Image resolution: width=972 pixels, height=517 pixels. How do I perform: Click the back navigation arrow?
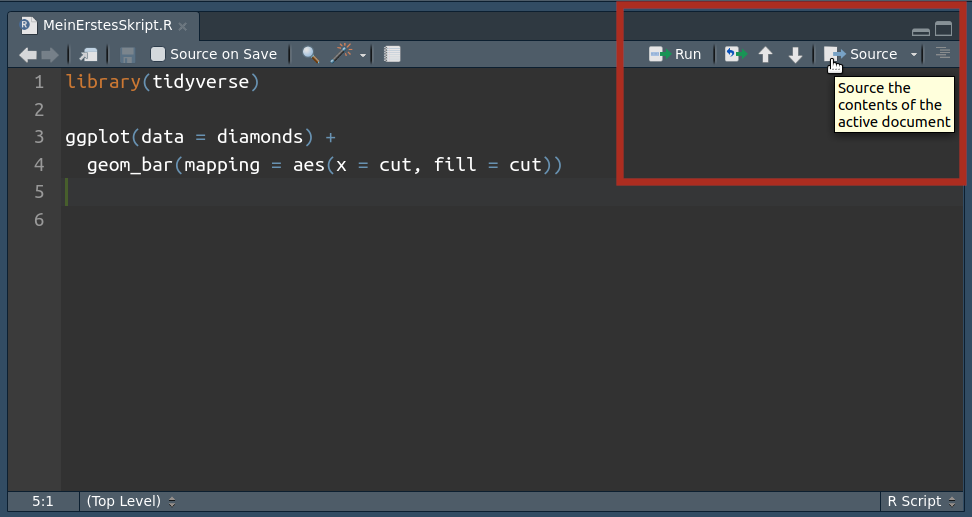tap(27, 55)
